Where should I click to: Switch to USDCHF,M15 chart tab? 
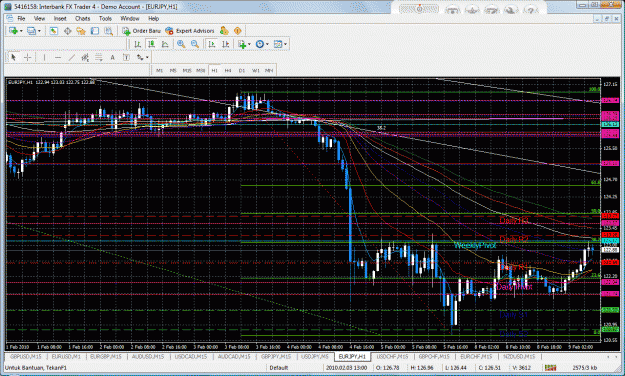392,356
